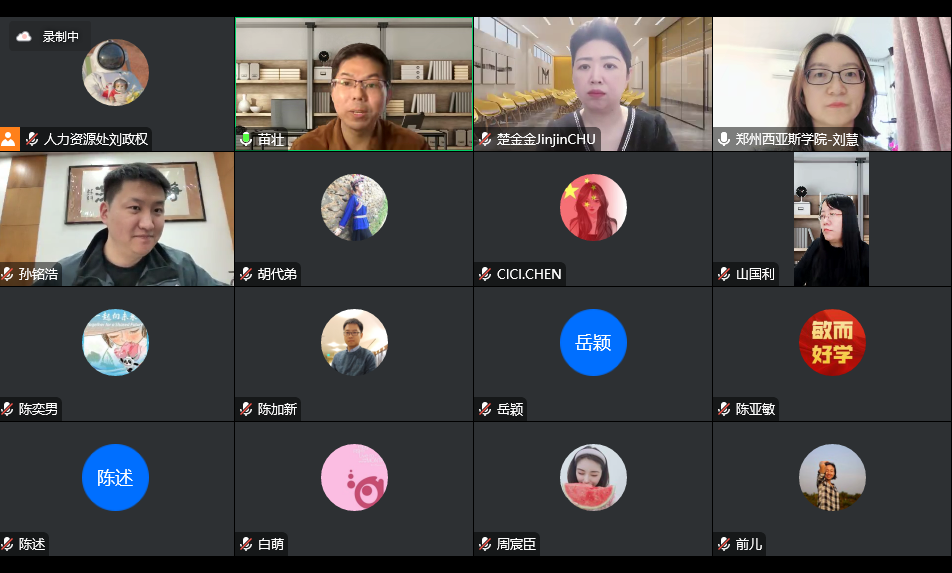Click the watermelon avatar of 周宸臣
952x573 pixels.
(x=593, y=477)
